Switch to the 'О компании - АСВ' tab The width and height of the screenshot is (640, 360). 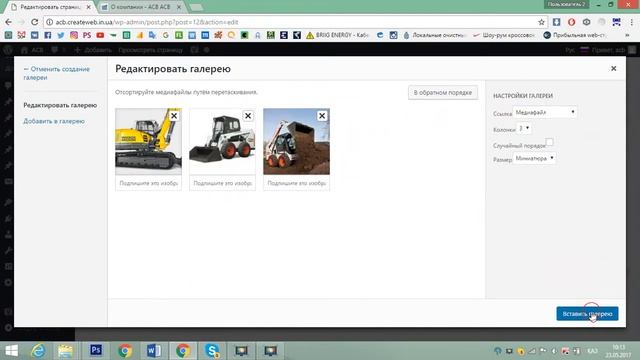[x=140, y=7]
